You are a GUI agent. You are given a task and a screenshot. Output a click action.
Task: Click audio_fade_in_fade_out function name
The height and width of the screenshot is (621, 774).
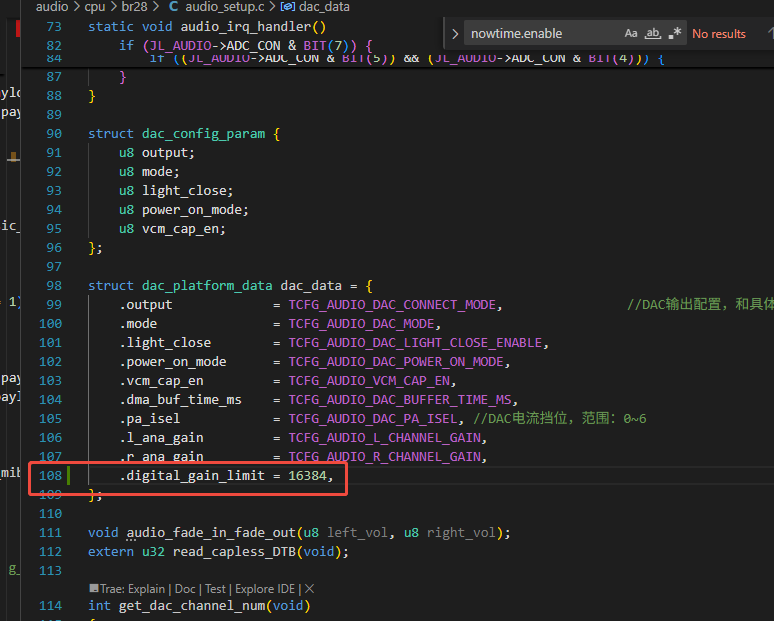(x=211, y=533)
